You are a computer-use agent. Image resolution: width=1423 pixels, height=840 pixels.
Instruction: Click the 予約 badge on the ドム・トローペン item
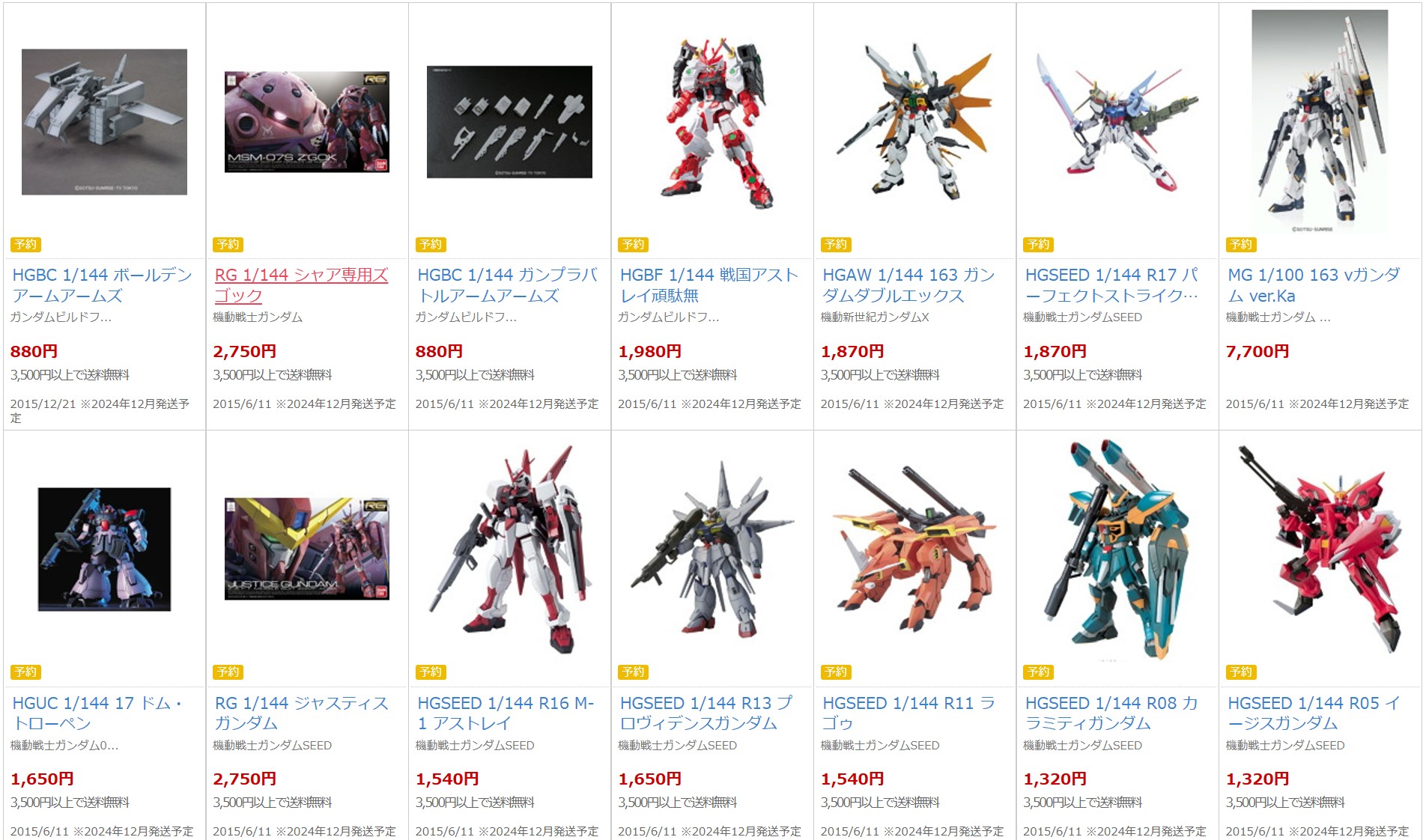point(25,672)
